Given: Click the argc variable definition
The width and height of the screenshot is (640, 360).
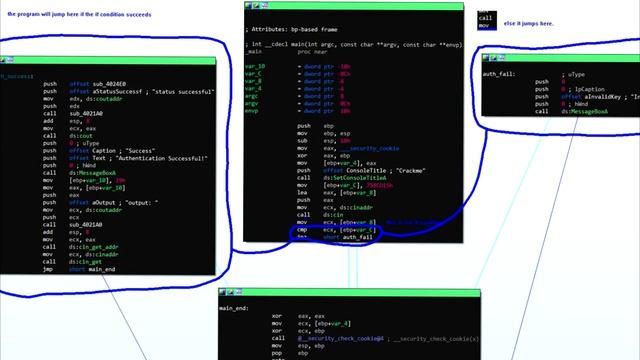Looking at the screenshot, I should click(x=295, y=96).
